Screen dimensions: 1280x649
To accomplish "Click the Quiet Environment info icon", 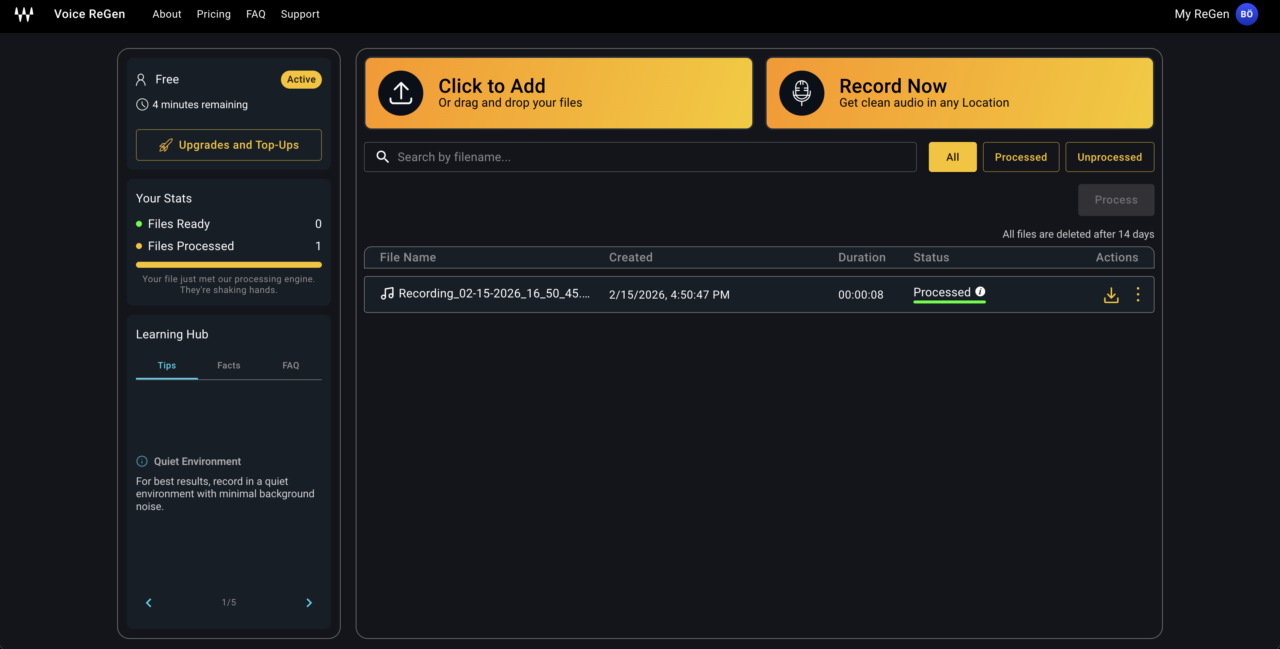I will click(x=142, y=461).
